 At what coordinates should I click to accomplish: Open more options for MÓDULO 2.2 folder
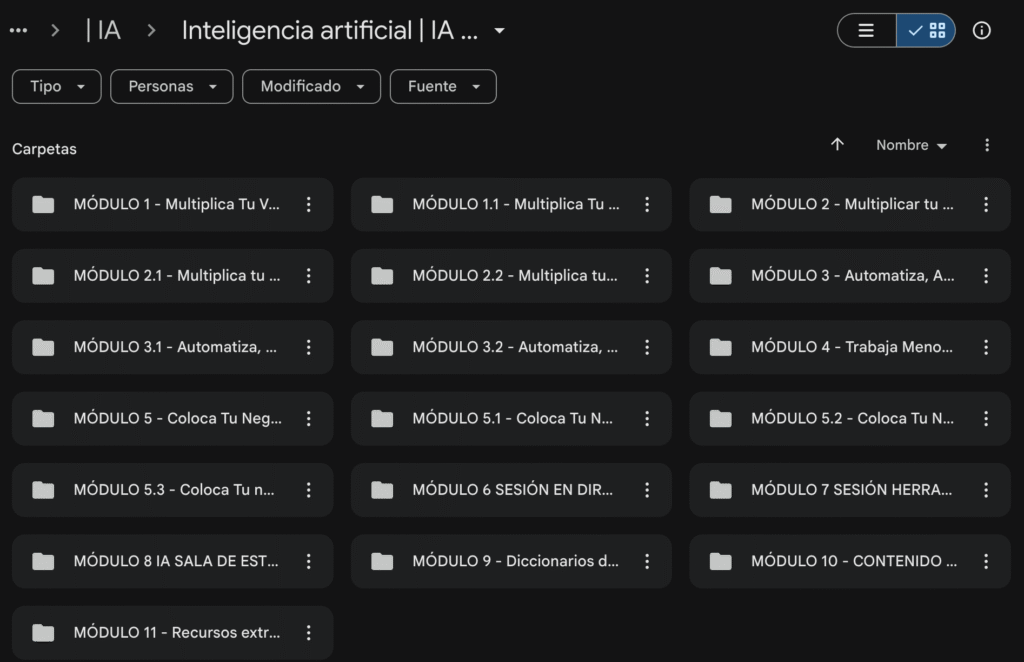pos(647,276)
